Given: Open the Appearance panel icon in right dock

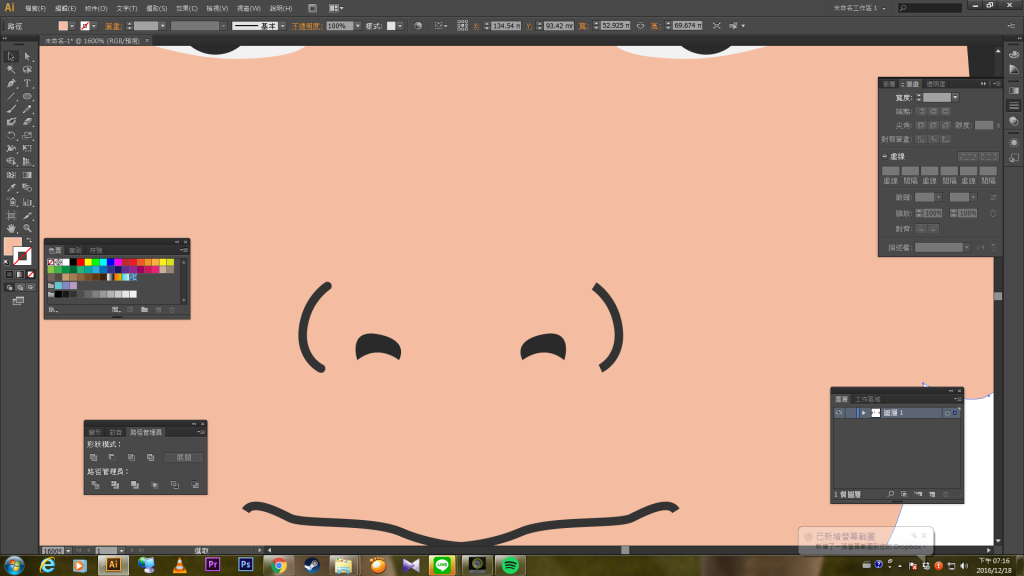Looking at the screenshot, I should 1014,142.
